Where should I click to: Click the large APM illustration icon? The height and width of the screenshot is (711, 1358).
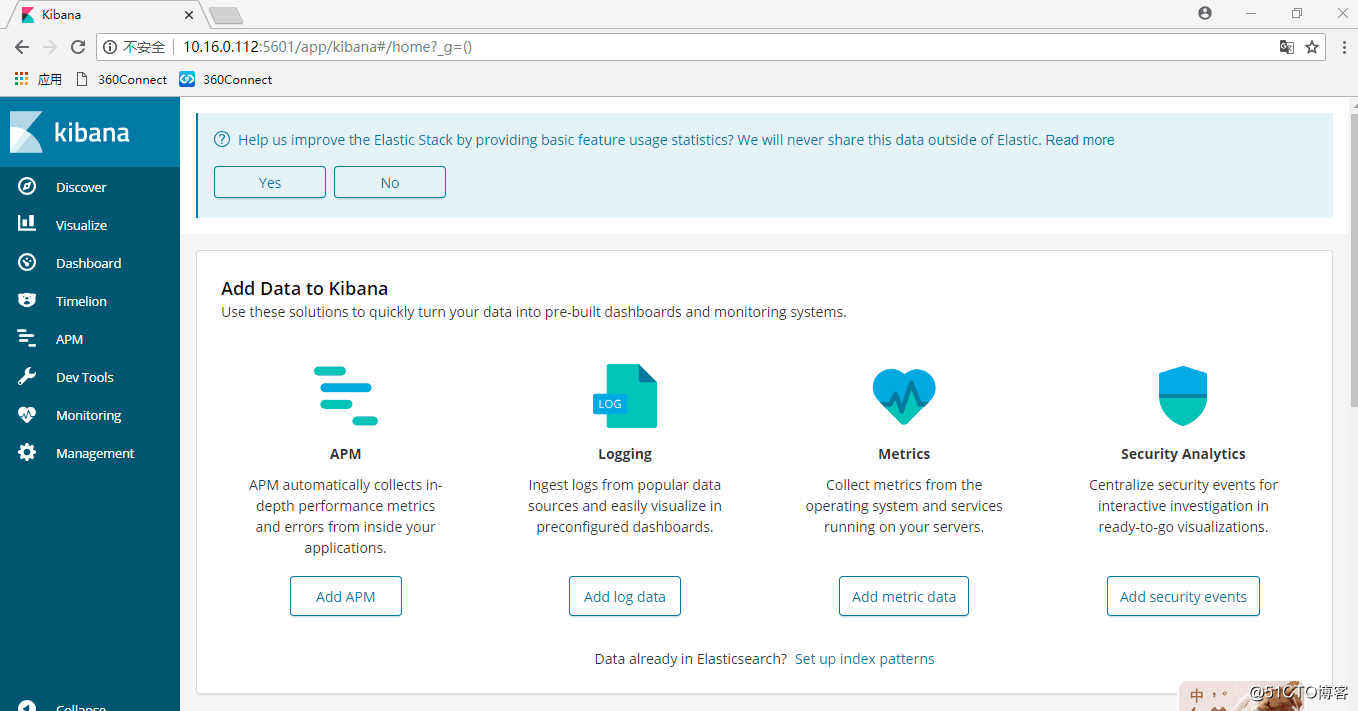pos(346,396)
